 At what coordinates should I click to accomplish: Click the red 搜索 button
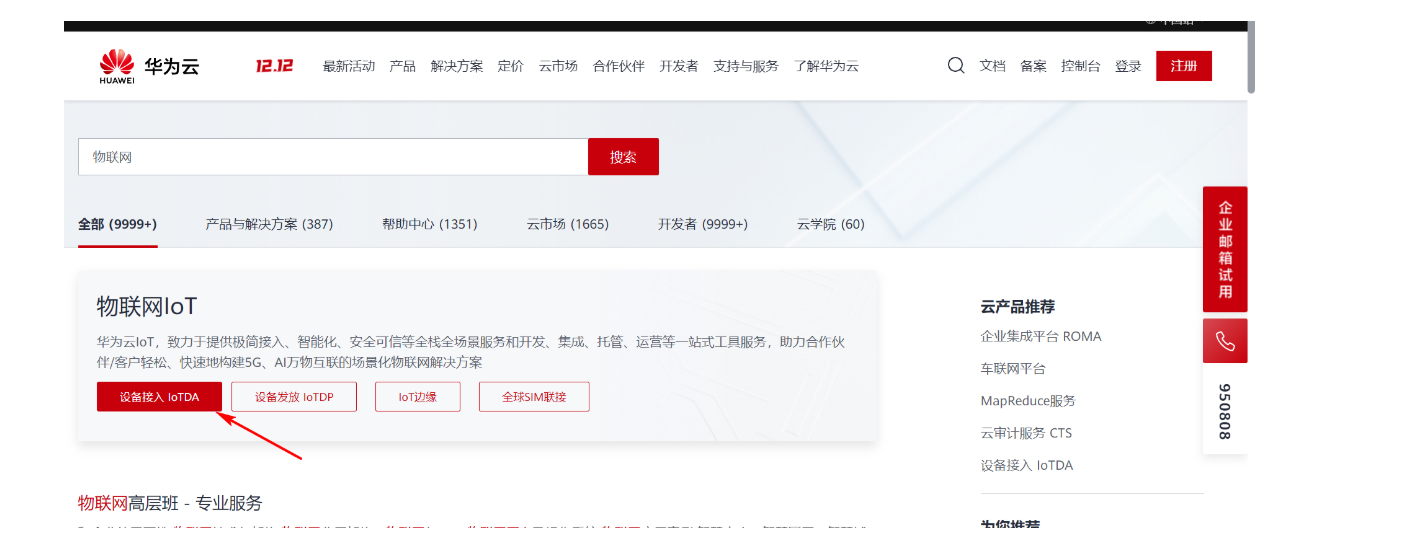tap(623, 157)
